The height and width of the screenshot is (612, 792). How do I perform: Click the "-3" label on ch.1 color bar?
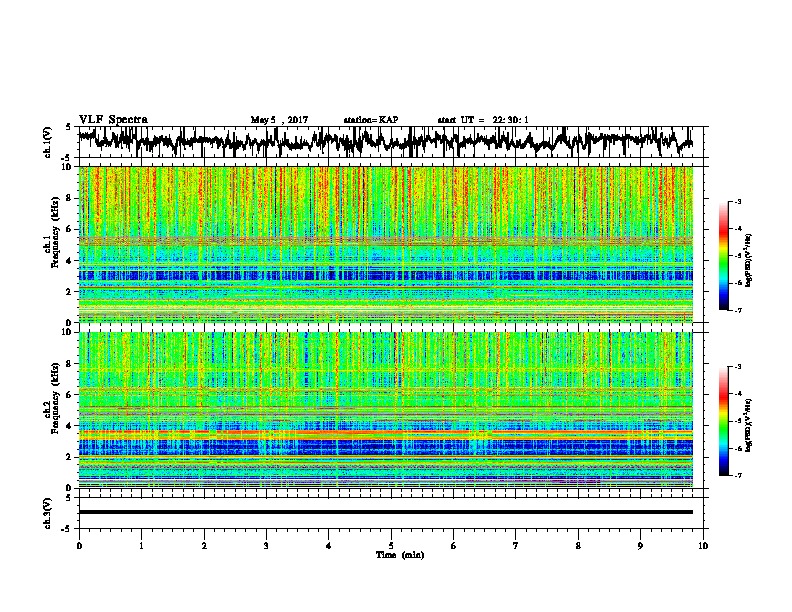coord(737,202)
